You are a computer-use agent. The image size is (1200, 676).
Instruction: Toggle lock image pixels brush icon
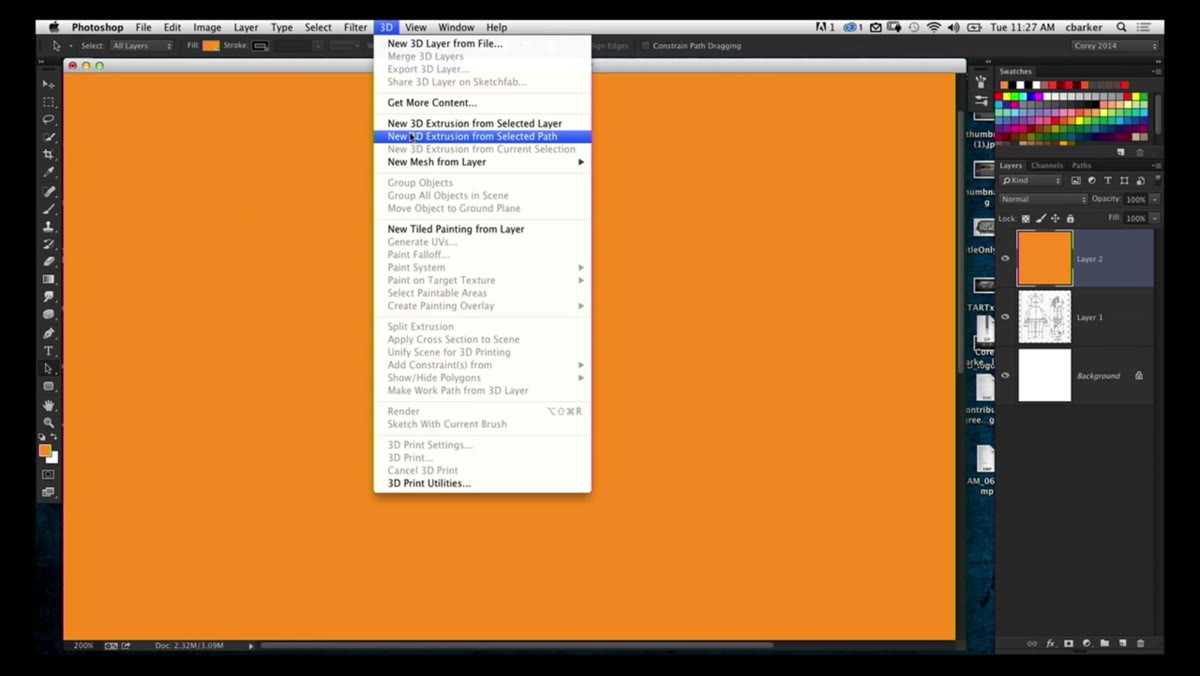tap(1041, 218)
